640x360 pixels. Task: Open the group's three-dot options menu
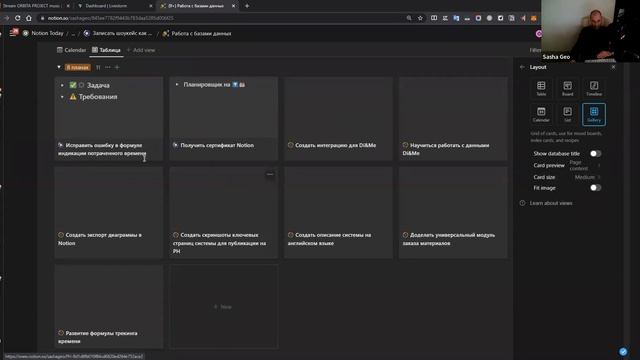point(108,67)
